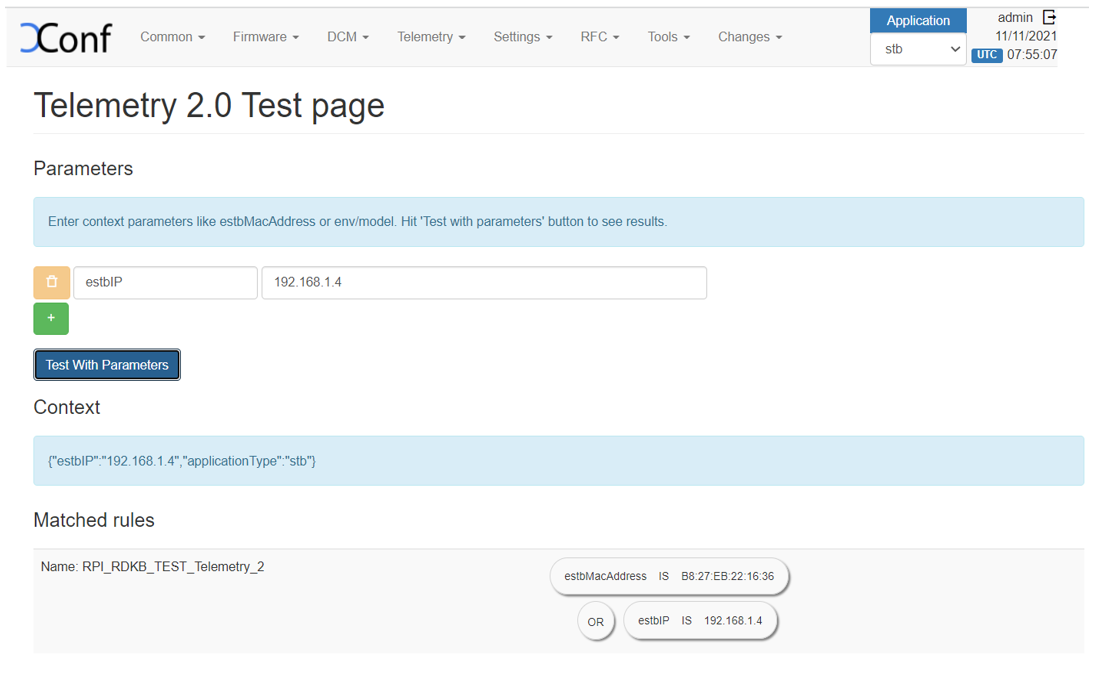The width and height of the screenshot is (1097, 673).
Task: Click the estbMacAddress IS rule condition
Action: click(x=669, y=576)
